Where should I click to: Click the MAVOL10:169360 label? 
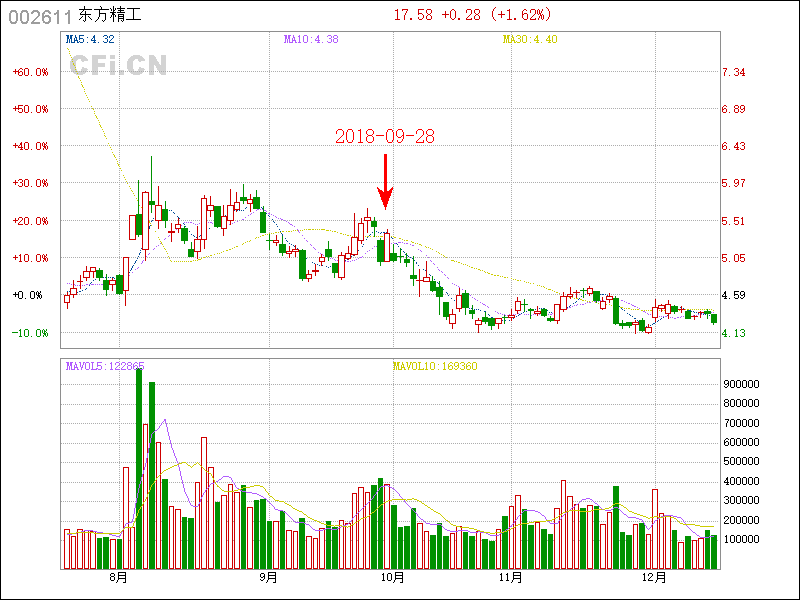(x=435, y=366)
